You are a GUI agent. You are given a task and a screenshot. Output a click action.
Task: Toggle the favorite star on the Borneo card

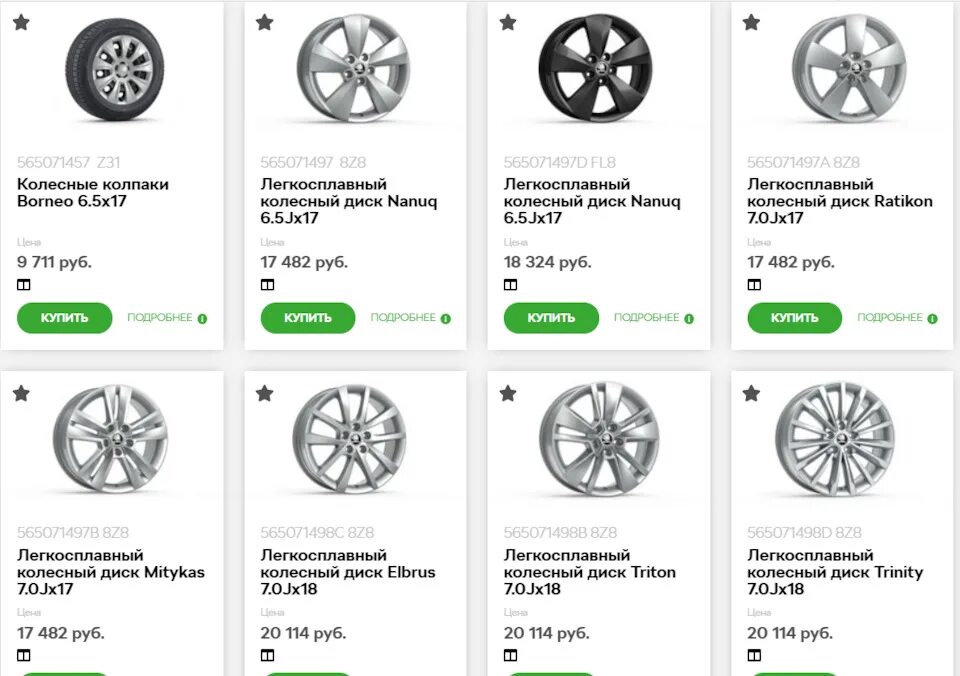pyautogui.click(x=21, y=22)
